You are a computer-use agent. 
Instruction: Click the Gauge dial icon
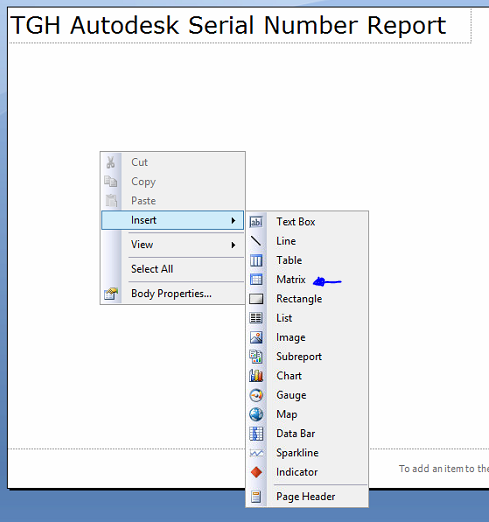point(256,395)
